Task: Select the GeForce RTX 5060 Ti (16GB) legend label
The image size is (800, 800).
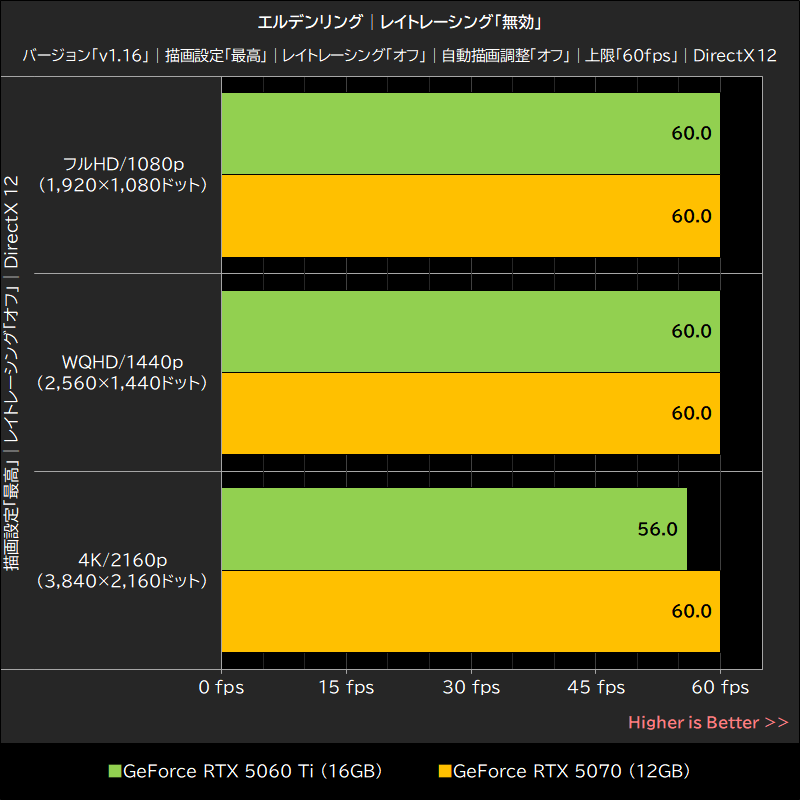Action: 253,771
